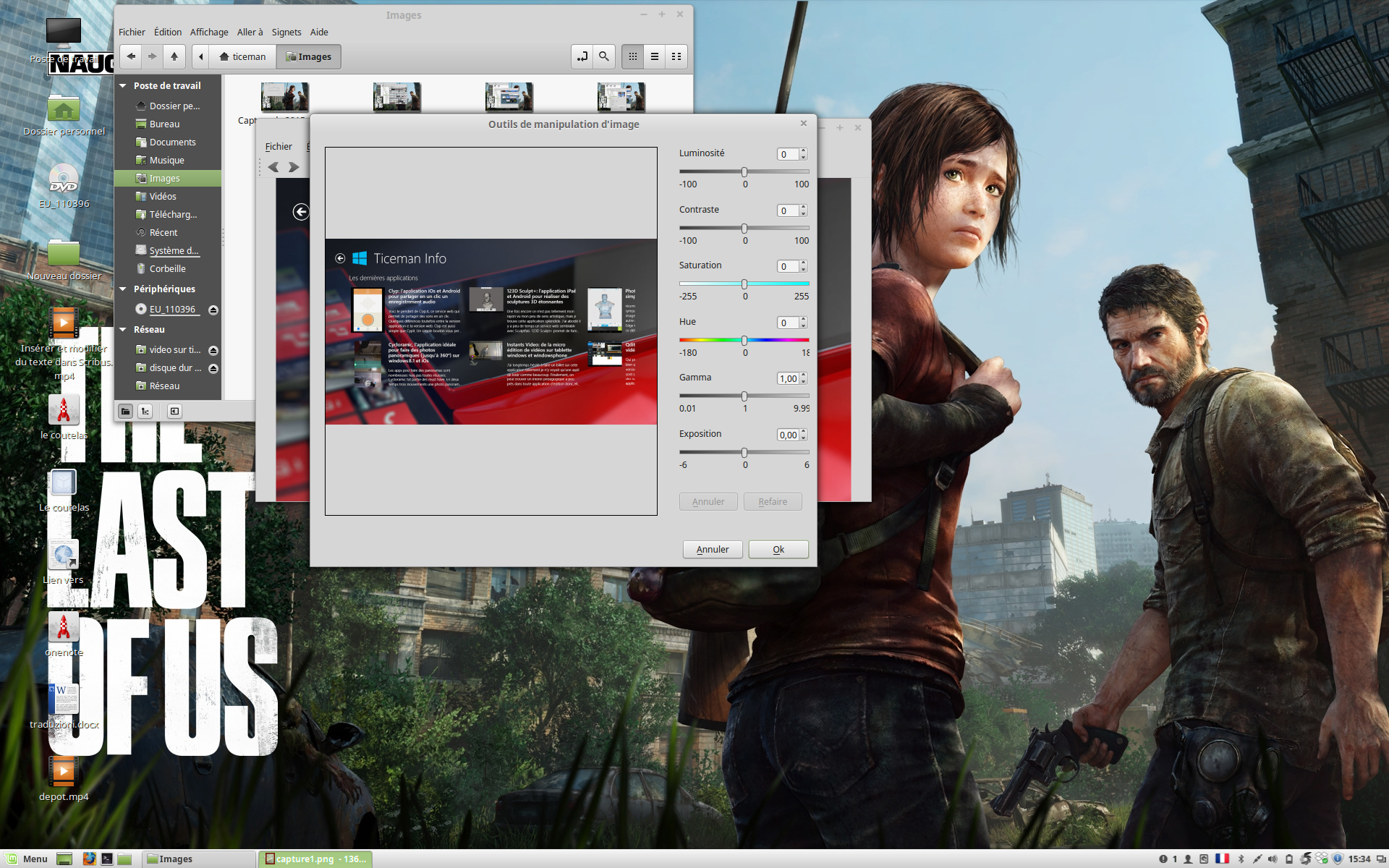Focus the Luminosité value field
Viewport: 1389px width, 868px height.
[788, 154]
